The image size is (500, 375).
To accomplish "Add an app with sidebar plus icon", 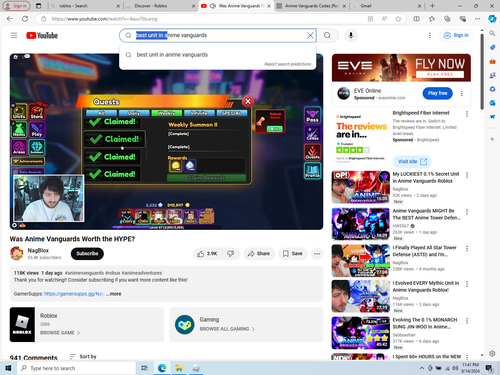I will 492,139.
